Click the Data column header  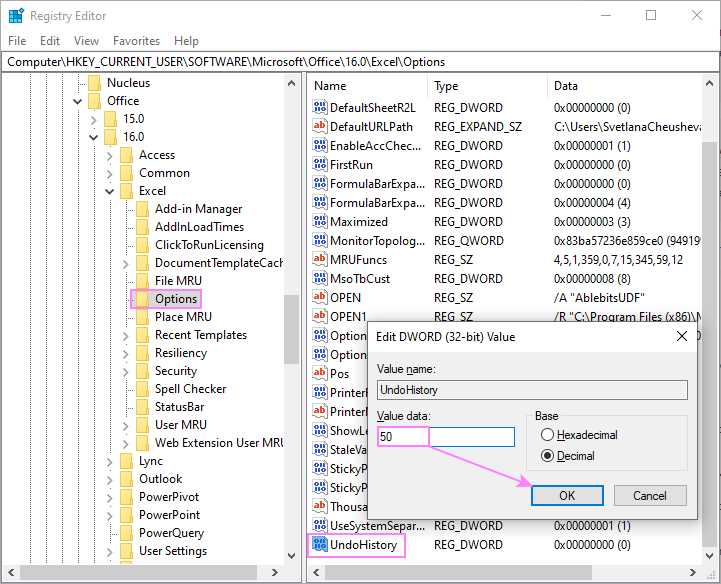566,86
